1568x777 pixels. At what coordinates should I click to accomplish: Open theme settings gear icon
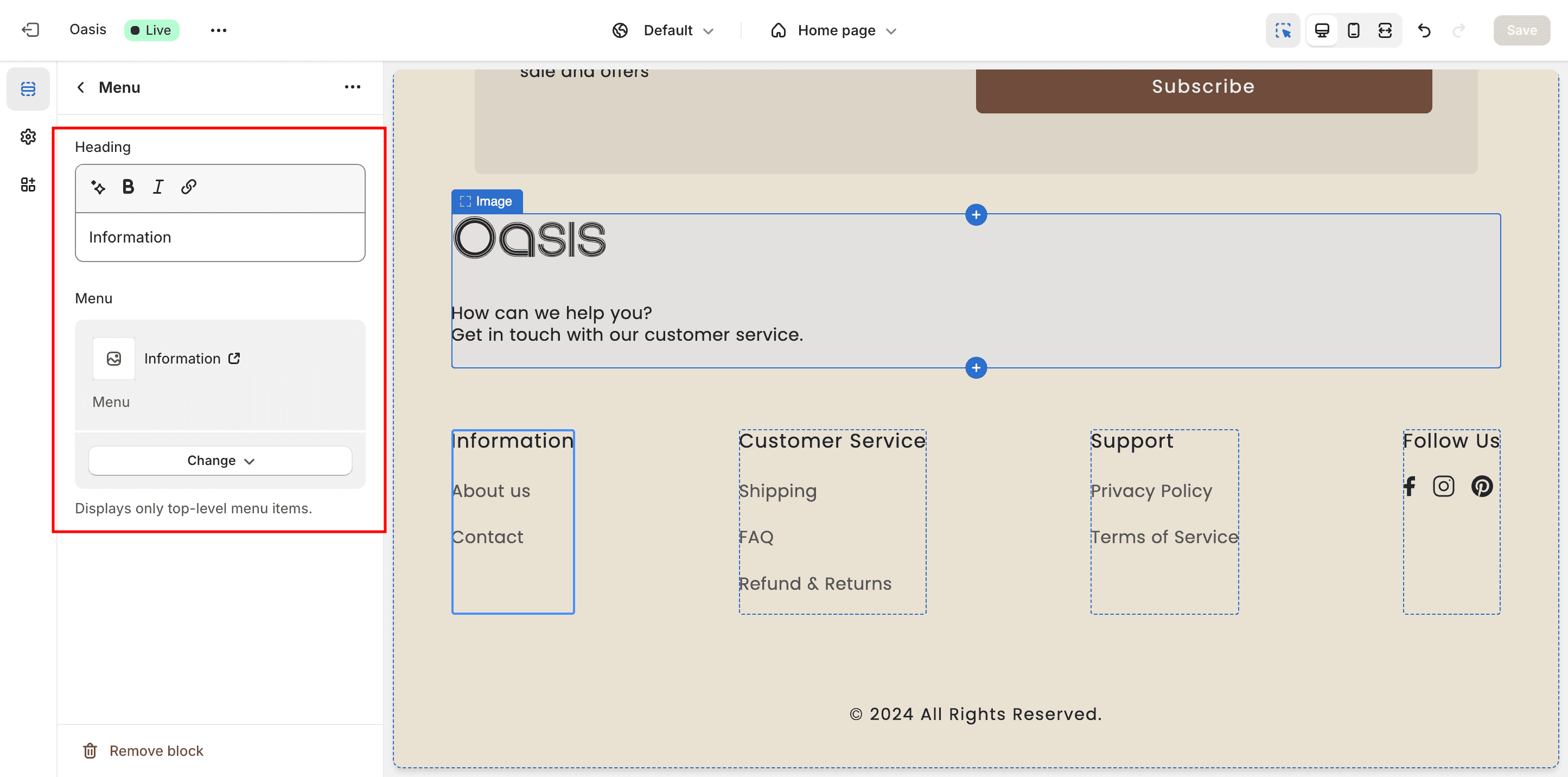click(x=28, y=136)
